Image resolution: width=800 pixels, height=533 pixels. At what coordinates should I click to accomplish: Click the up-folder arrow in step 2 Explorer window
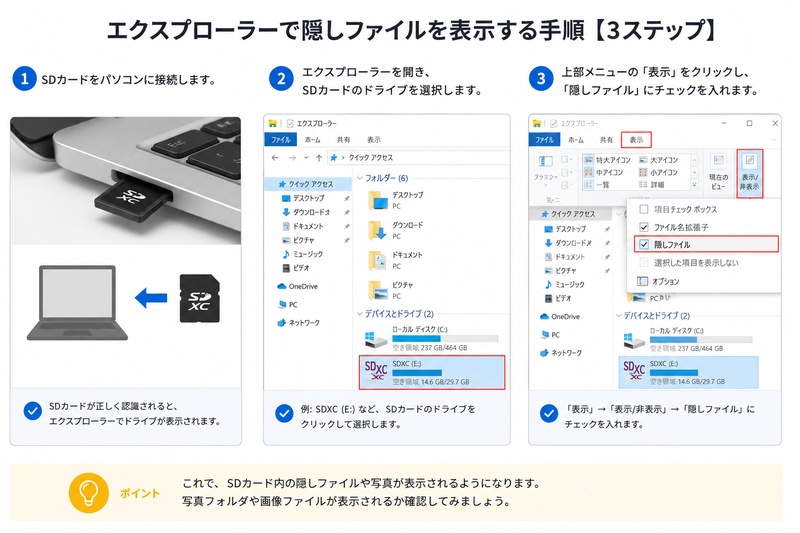pos(319,158)
